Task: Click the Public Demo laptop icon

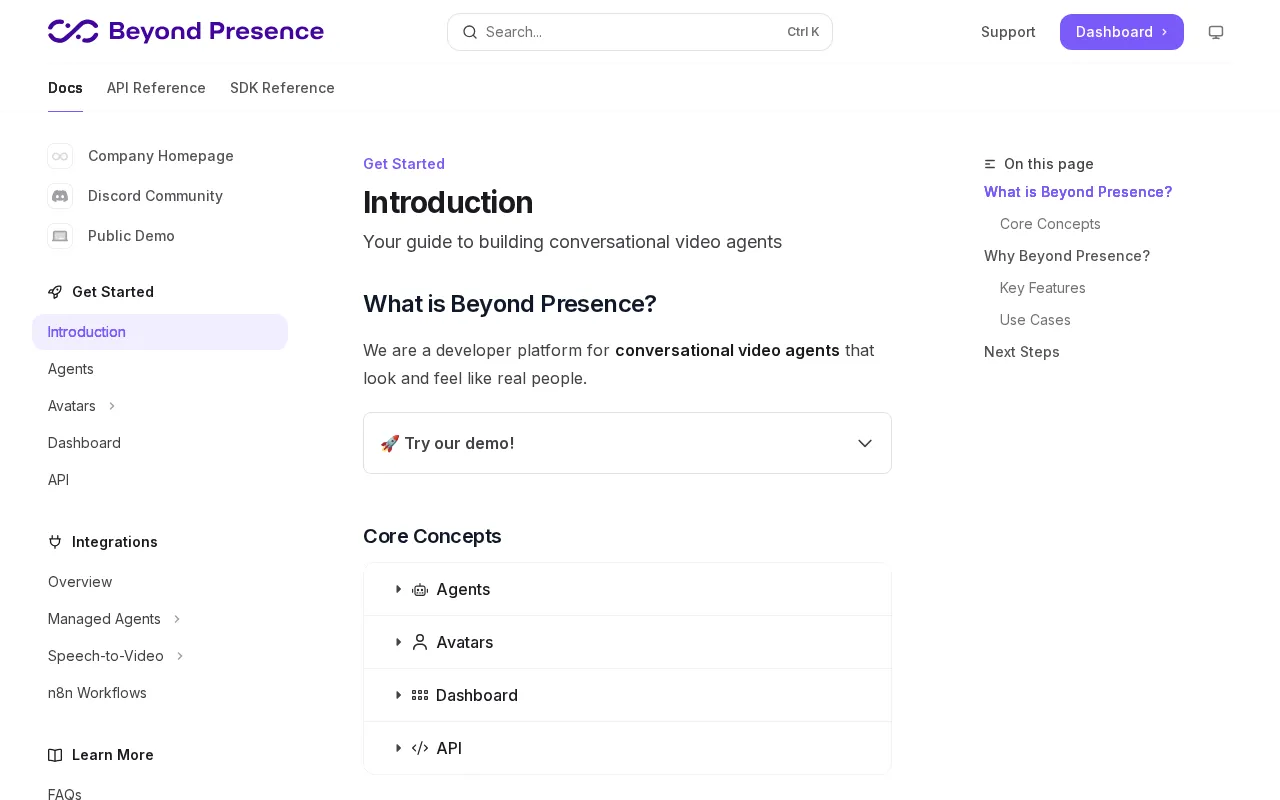Action: pos(60,236)
